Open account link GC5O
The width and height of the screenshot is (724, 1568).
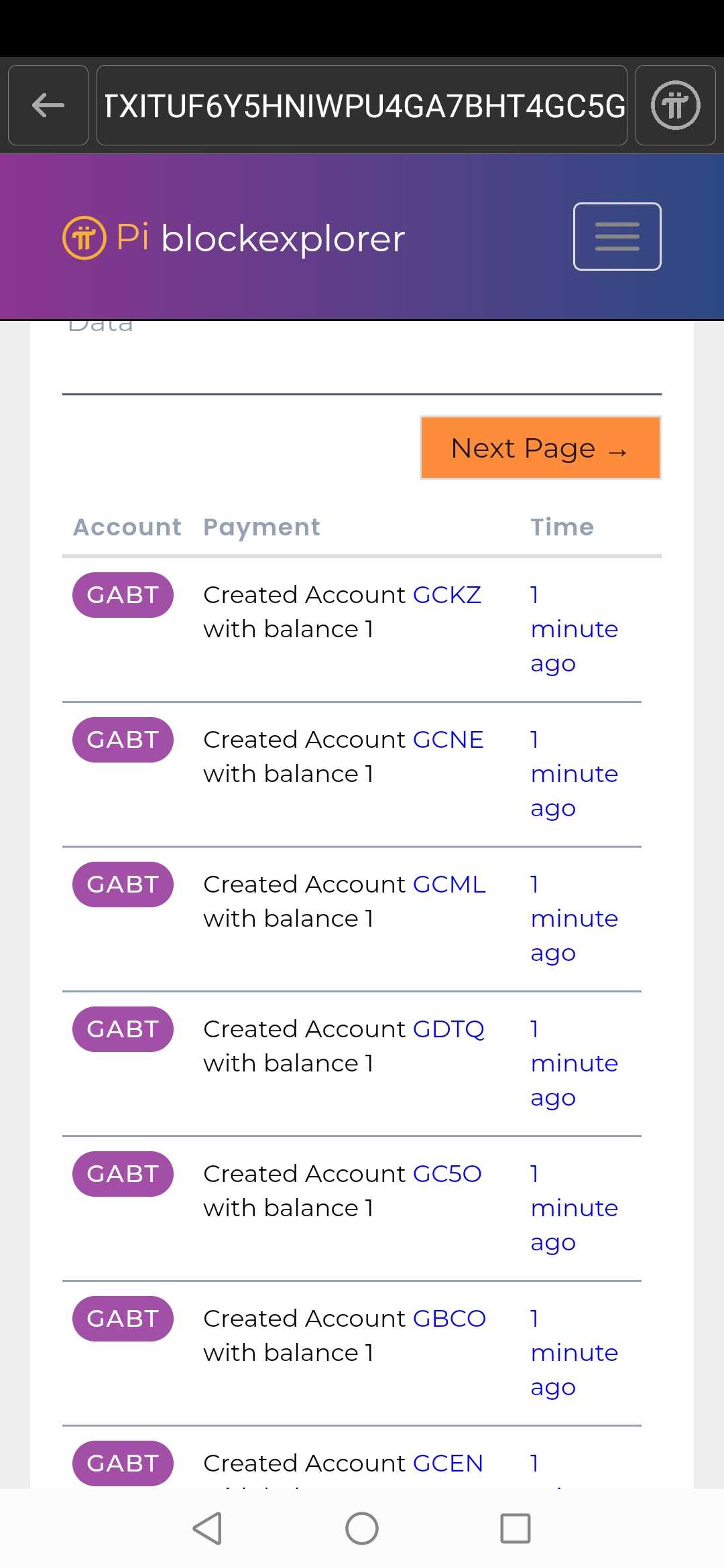[447, 1174]
